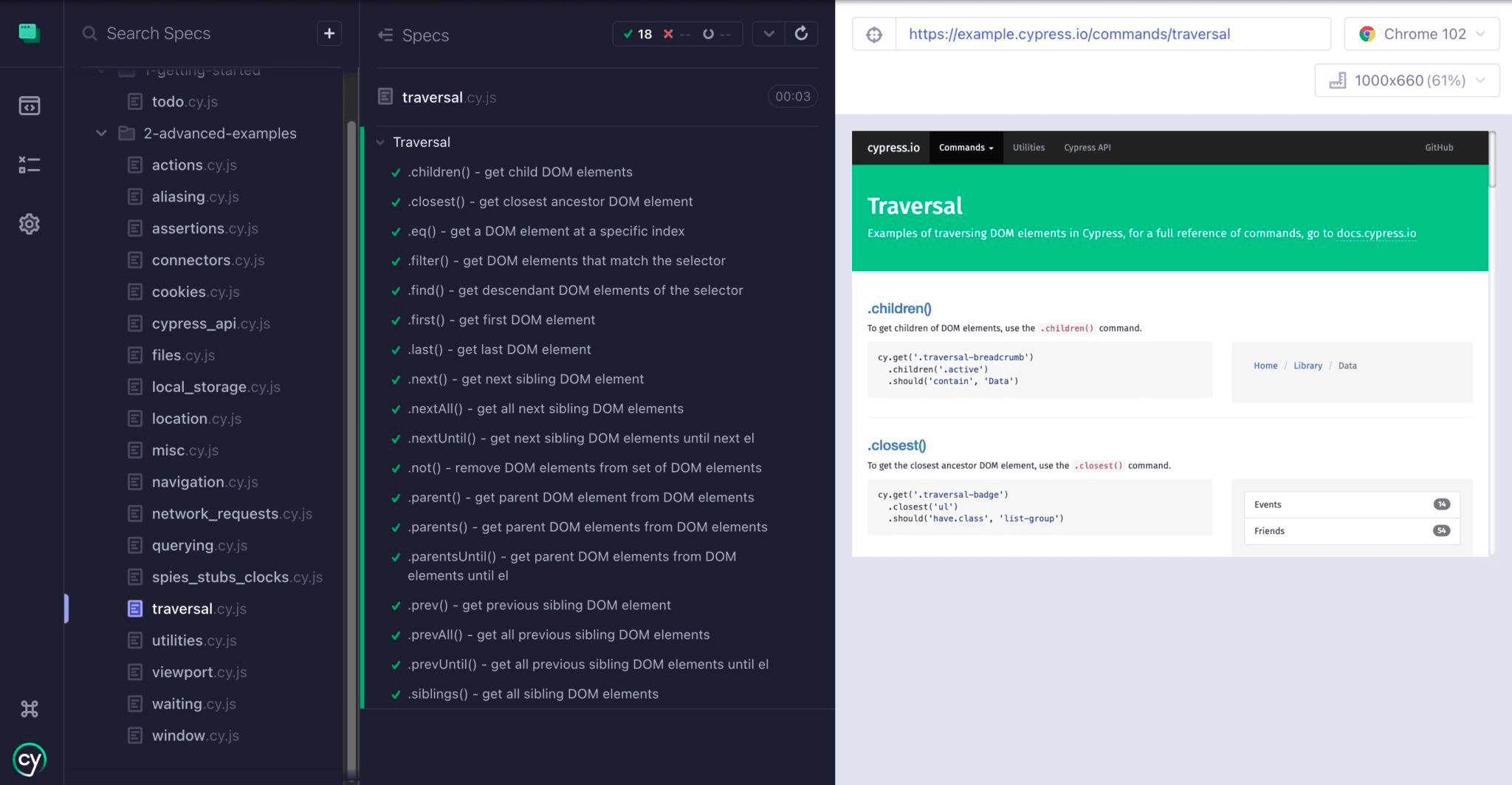1512x785 pixels.
Task: Open the Commands dropdown in page navbar
Action: pyautogui.click(x=966, y=148)
